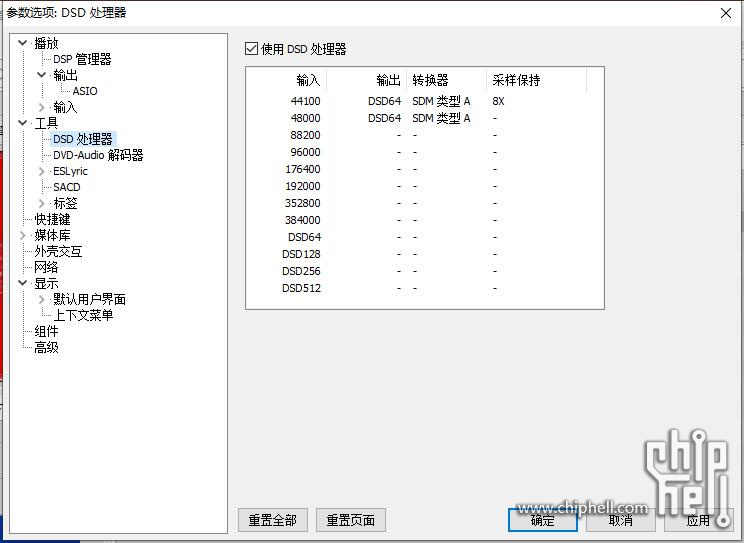The image size is (744, 543).
Task: Click the 输入 column header
Action: click(287, 80)
